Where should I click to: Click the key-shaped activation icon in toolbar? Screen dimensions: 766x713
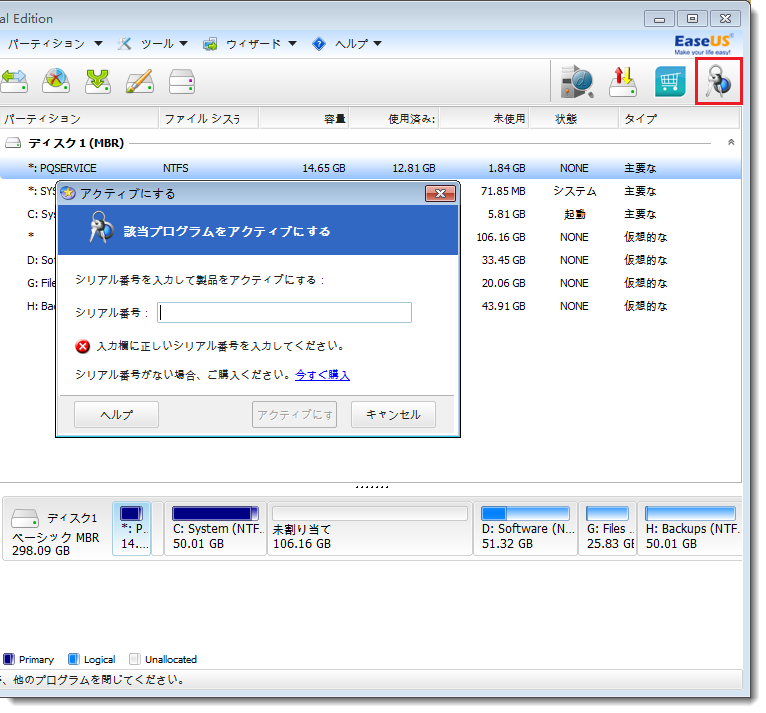click(x=718, y=81)
